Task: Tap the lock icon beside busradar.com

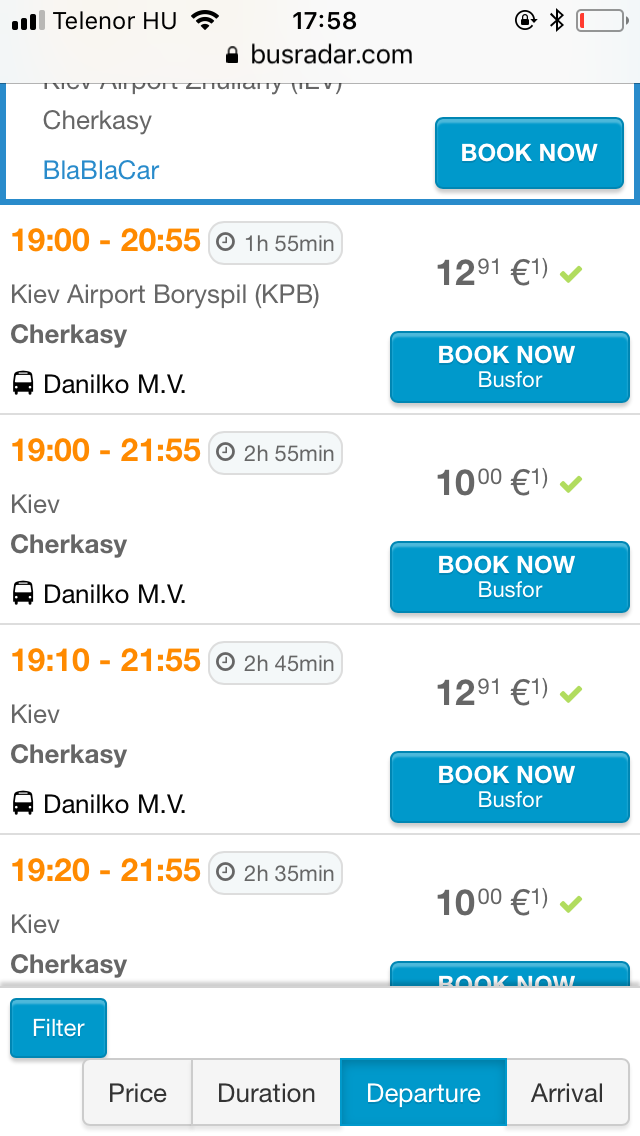Action: (233, 55)
